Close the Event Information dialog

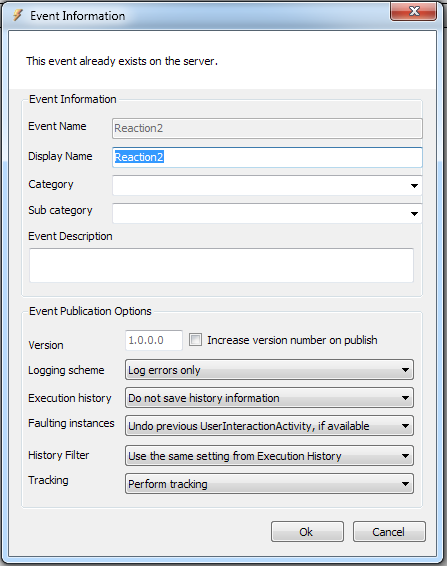pos(413,12)
